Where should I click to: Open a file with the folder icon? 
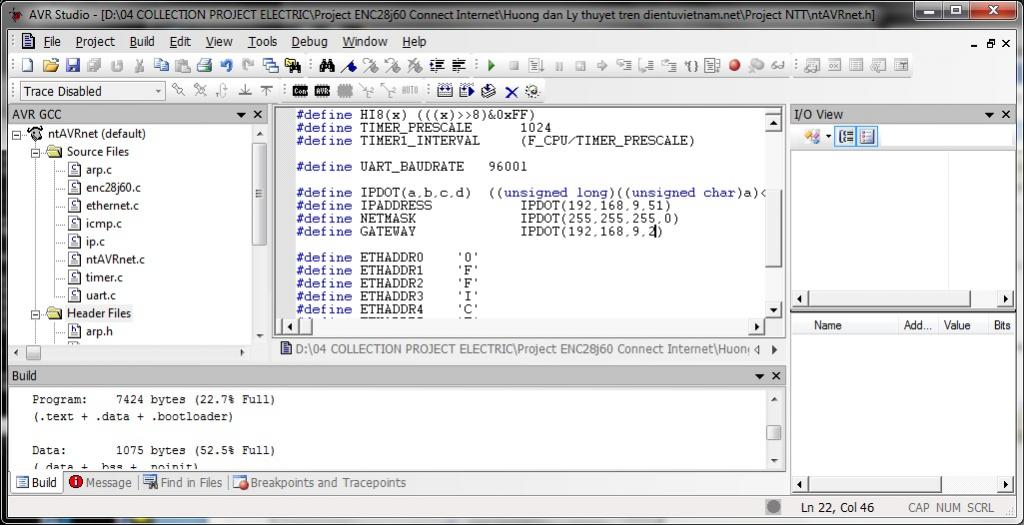click(x=50, y=66)
